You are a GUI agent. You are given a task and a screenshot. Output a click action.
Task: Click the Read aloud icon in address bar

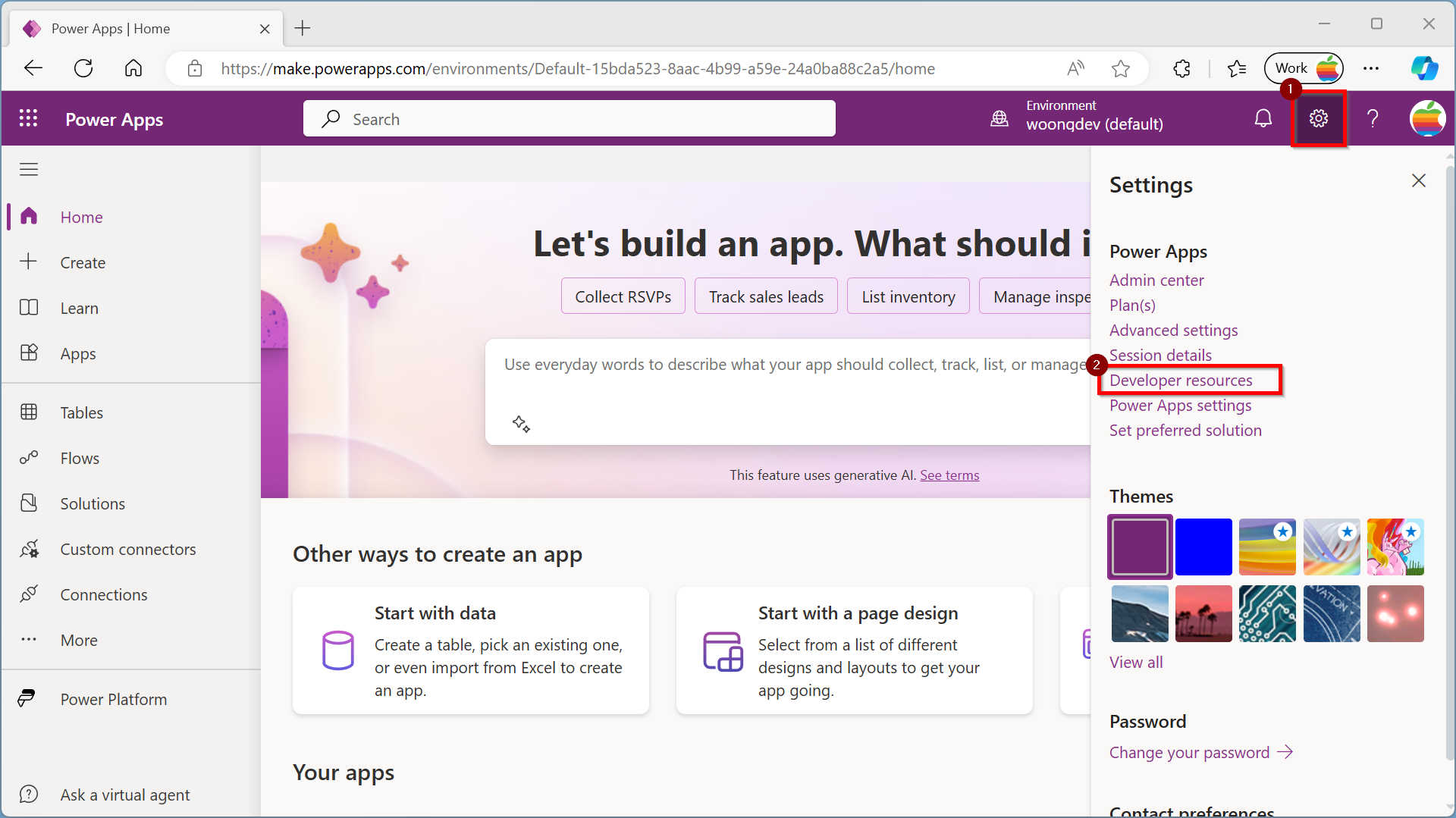coord(1075,68)
